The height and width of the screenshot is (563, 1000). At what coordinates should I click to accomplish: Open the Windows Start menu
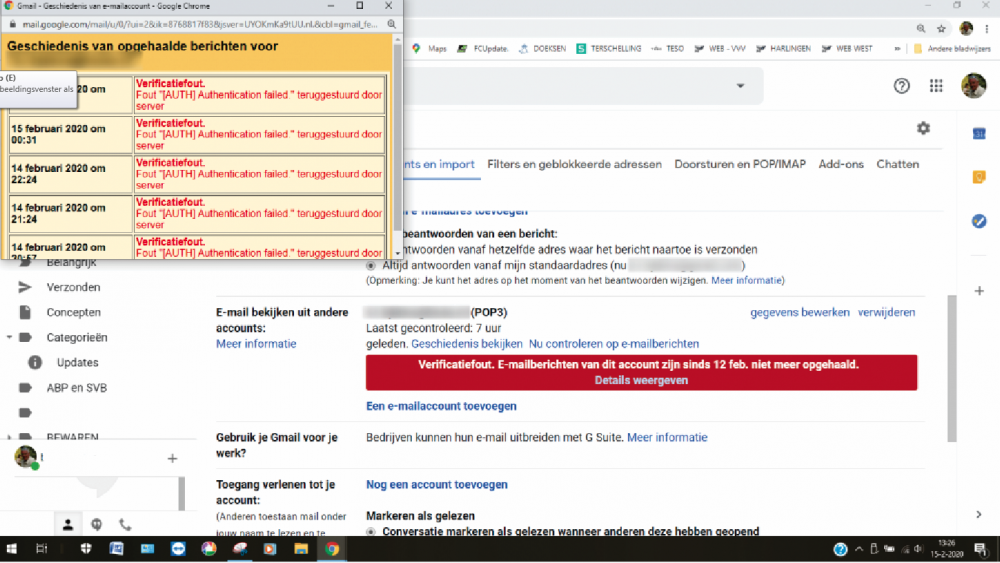pyautogui.click(x=11, y=549)
